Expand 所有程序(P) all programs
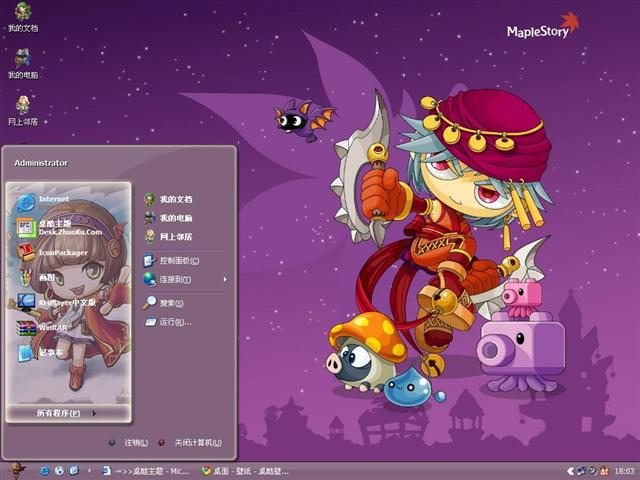This screenshot has width=640, height=480. [x=68, y=413]
